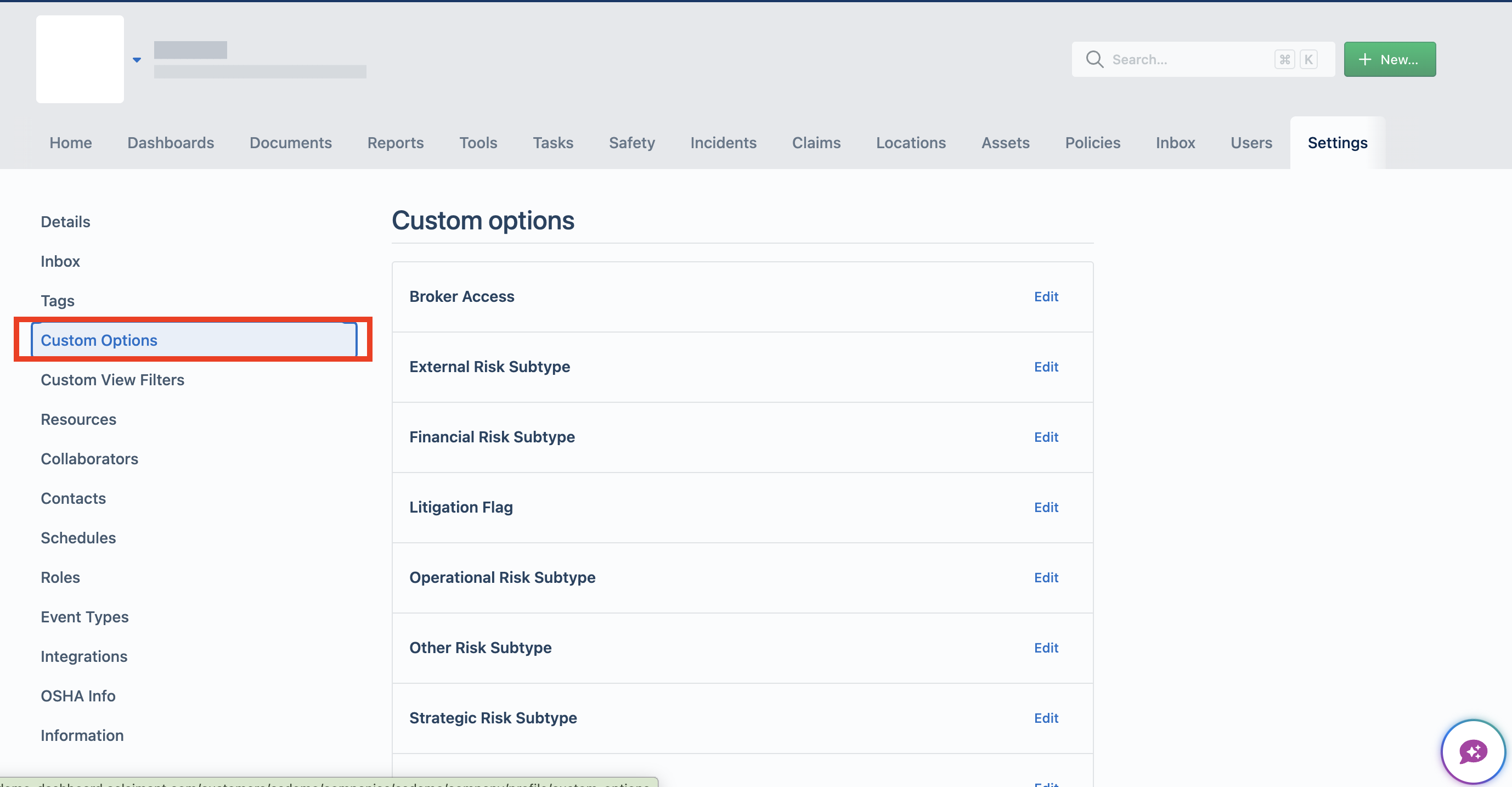This screenshot has width=1512, height=787.
Task: Open the Dashboards tab
Action: pyautogui.click(x=170, y=143)
